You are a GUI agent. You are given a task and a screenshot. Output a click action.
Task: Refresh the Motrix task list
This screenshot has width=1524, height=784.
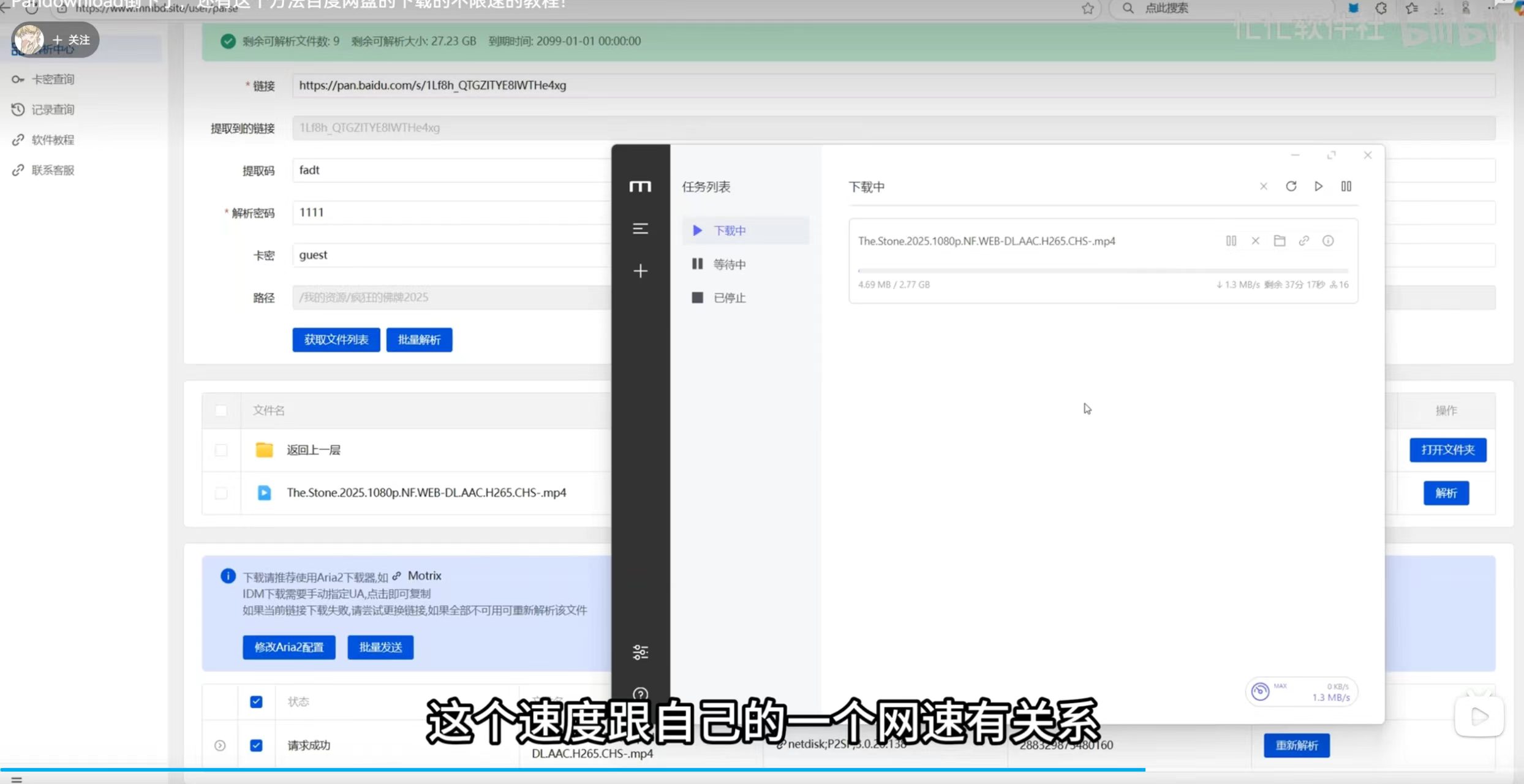1291,186
